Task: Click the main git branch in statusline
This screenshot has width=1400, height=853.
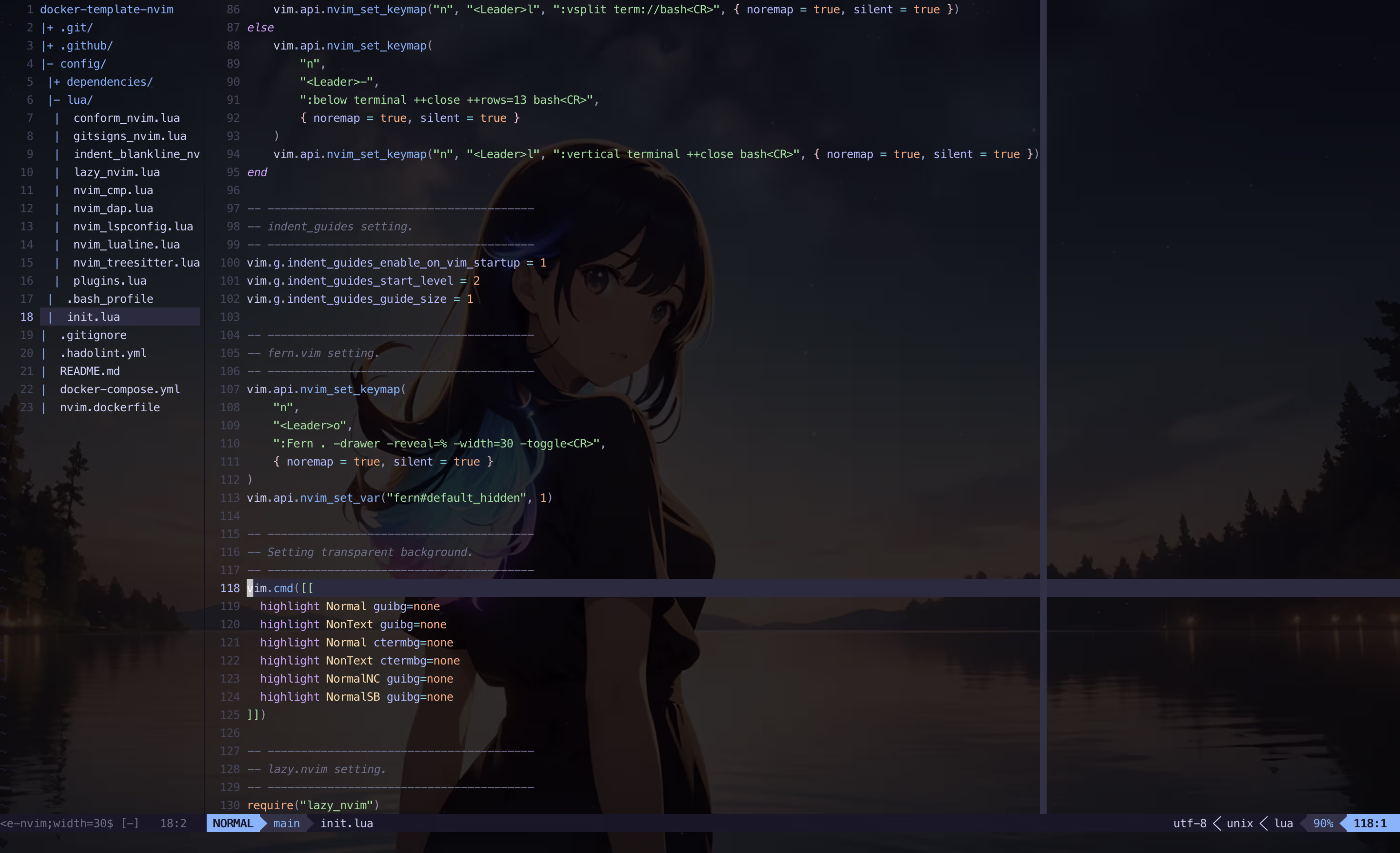Action: (x=286, y=823)
